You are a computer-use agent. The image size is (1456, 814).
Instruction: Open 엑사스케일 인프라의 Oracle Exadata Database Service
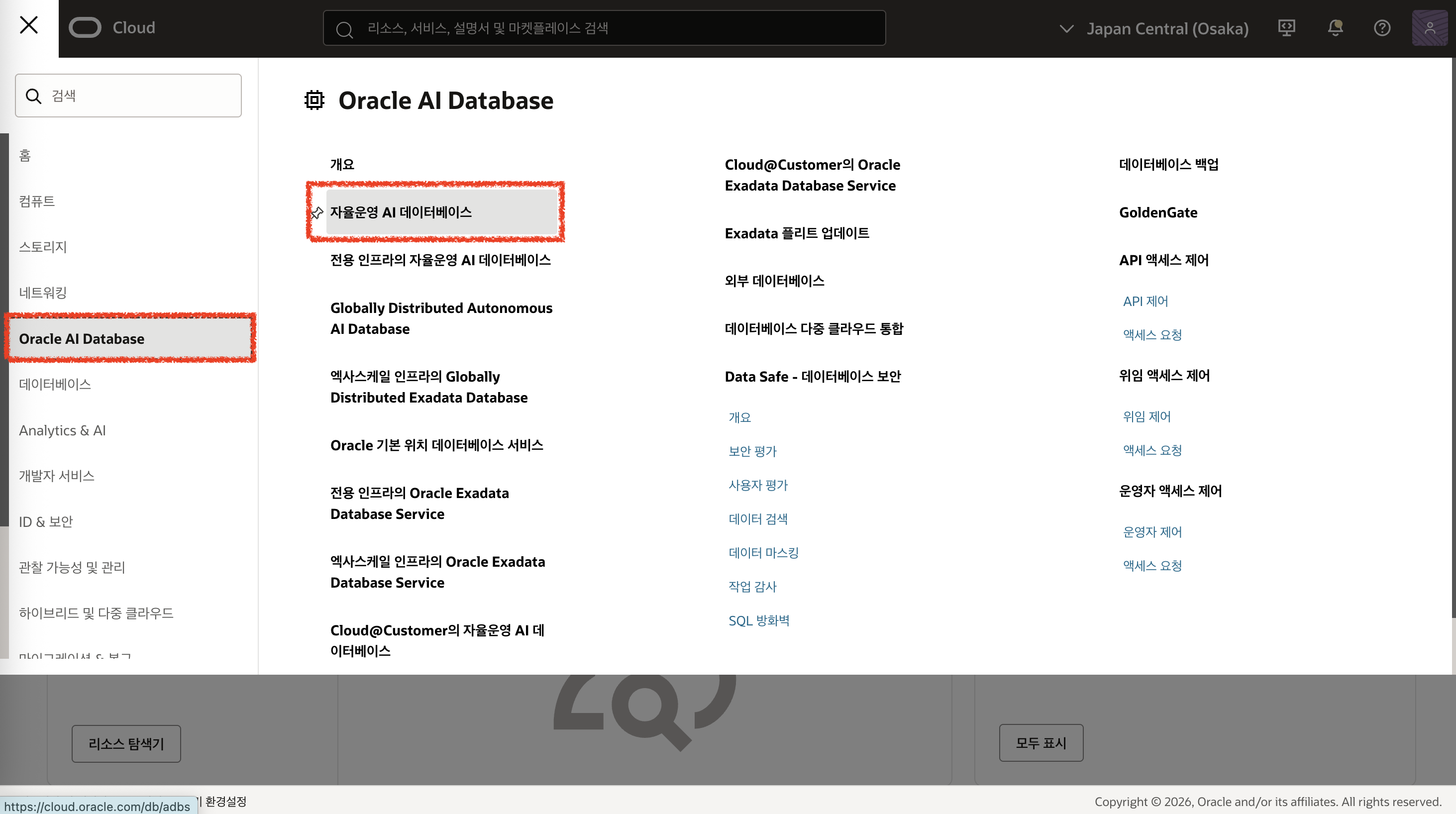click(437, 572)
